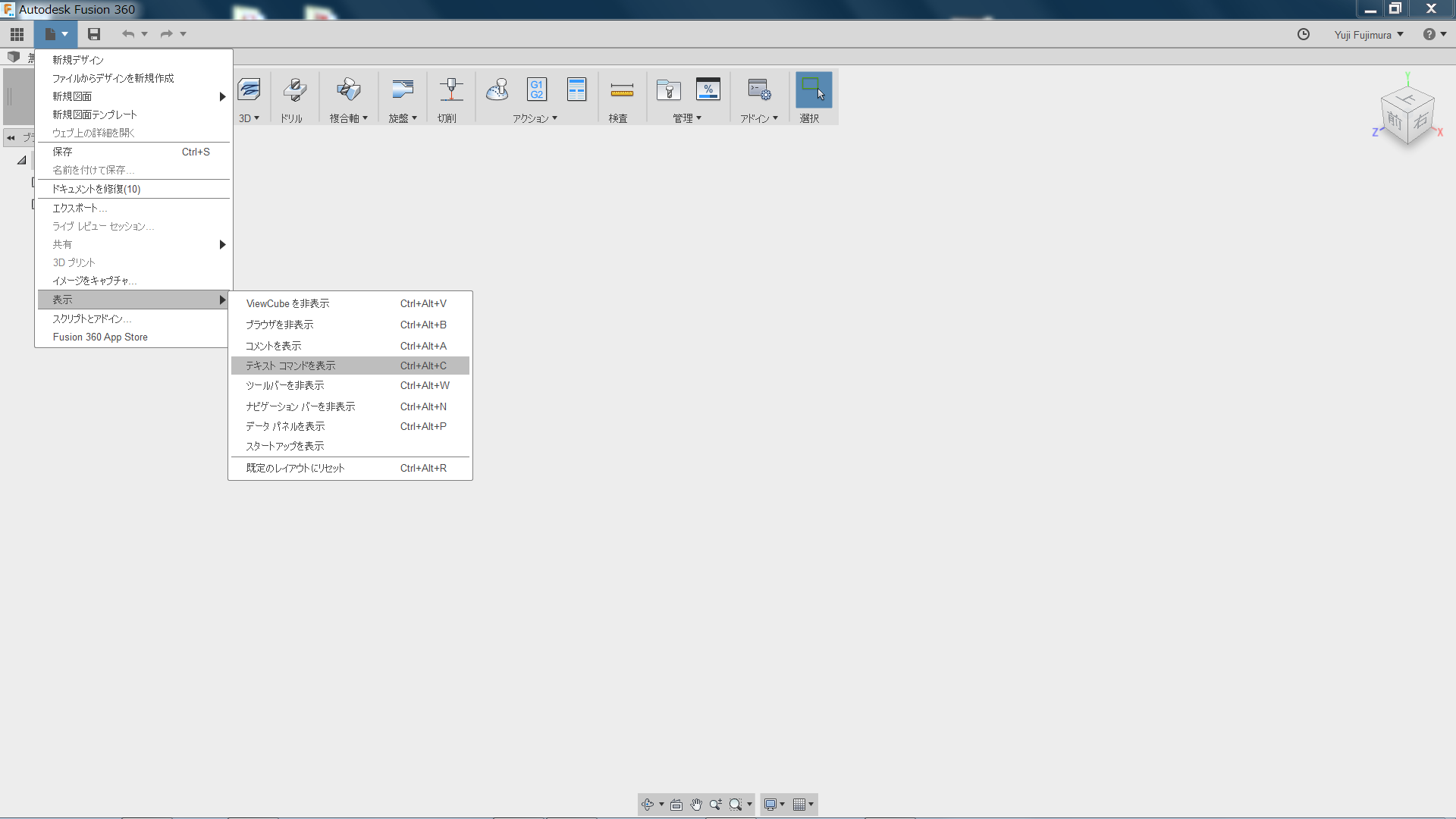Image resolution: width=1456 pixels, height=819 pixels.
Task: Click the fit zoom window icon
Action: [x=735, y=805]
